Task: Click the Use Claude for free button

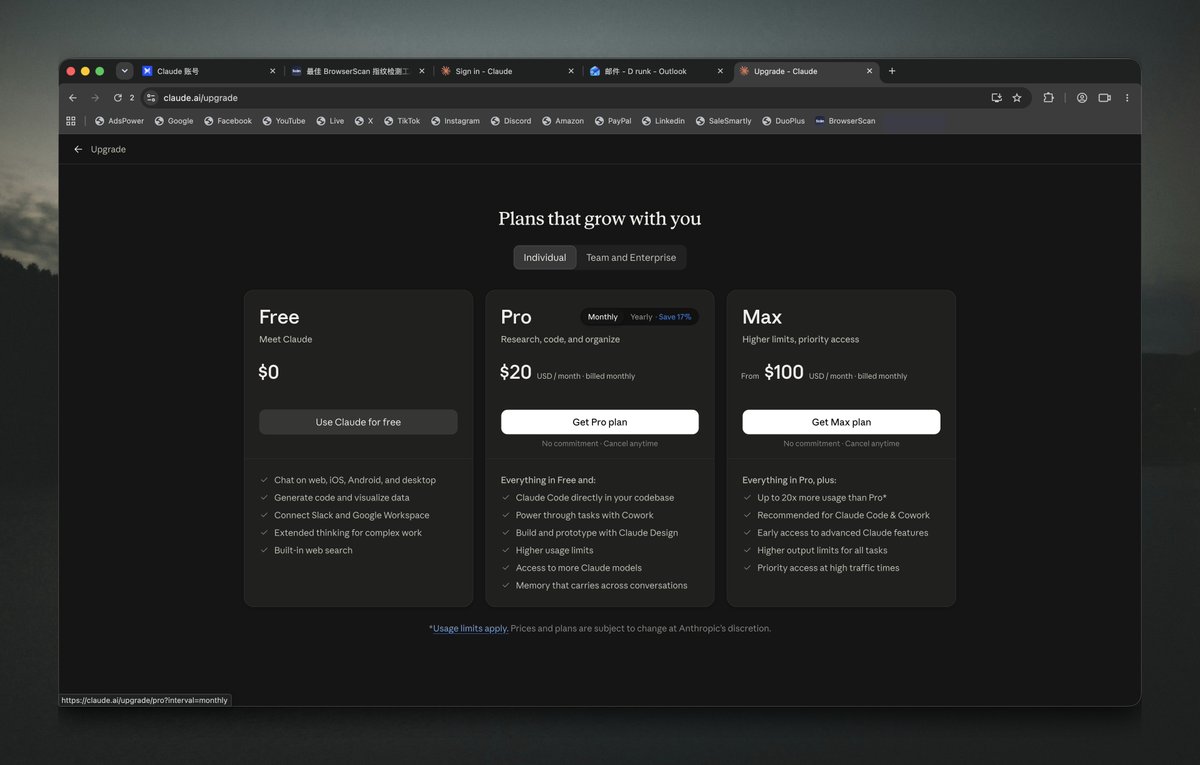Action: [358, 422]
